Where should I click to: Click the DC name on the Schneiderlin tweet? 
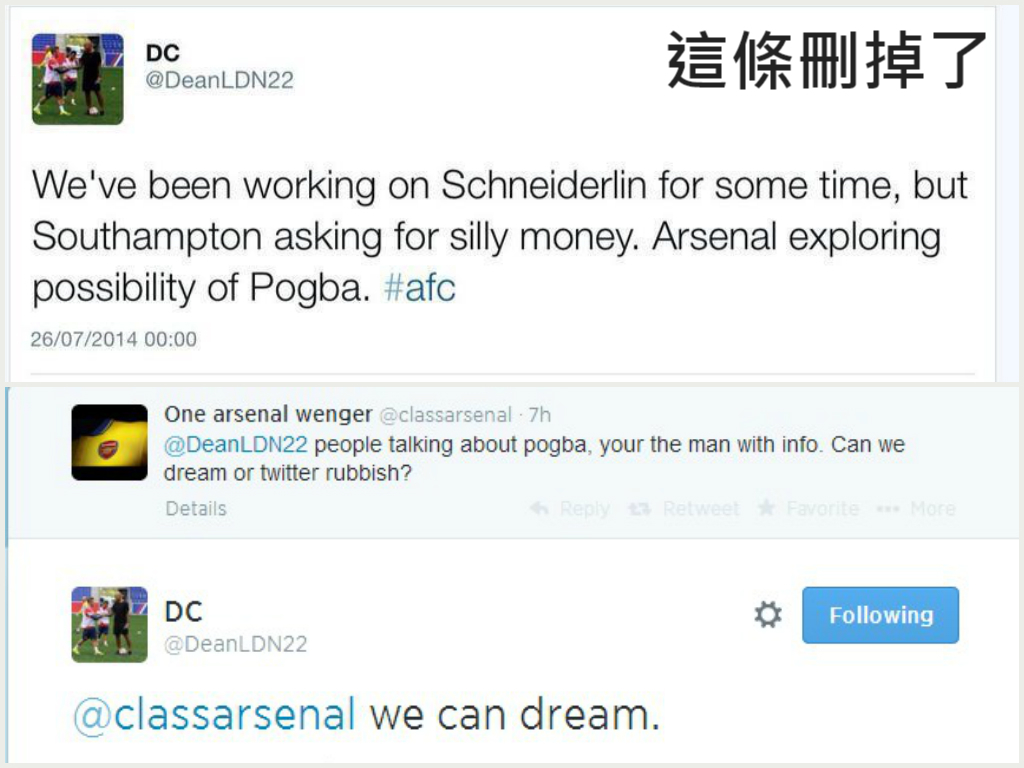pos(163,52)
